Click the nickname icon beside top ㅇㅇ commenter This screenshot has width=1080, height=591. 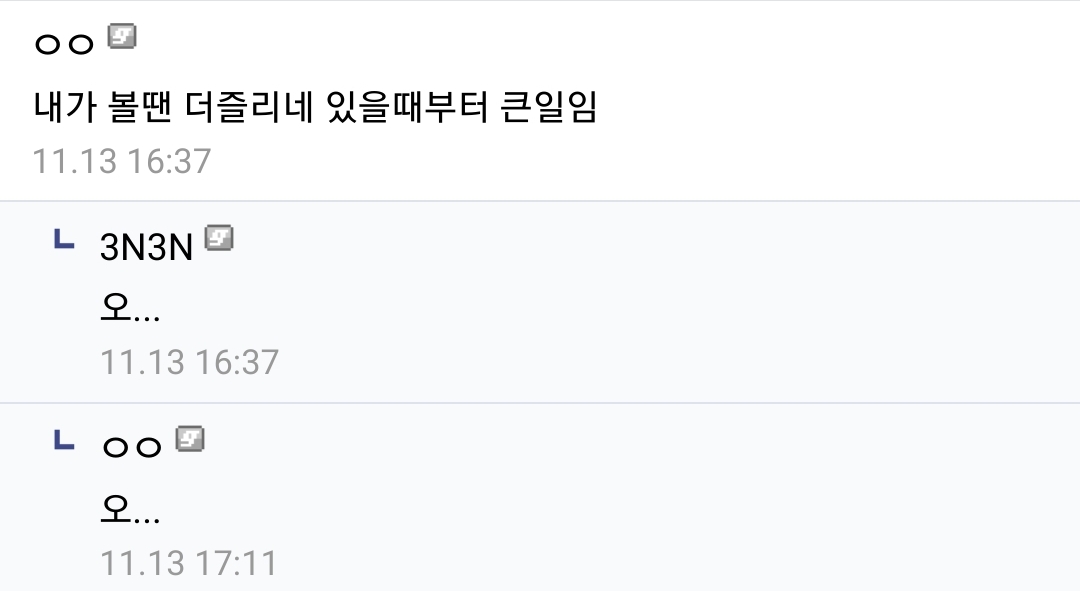[121, 38]
